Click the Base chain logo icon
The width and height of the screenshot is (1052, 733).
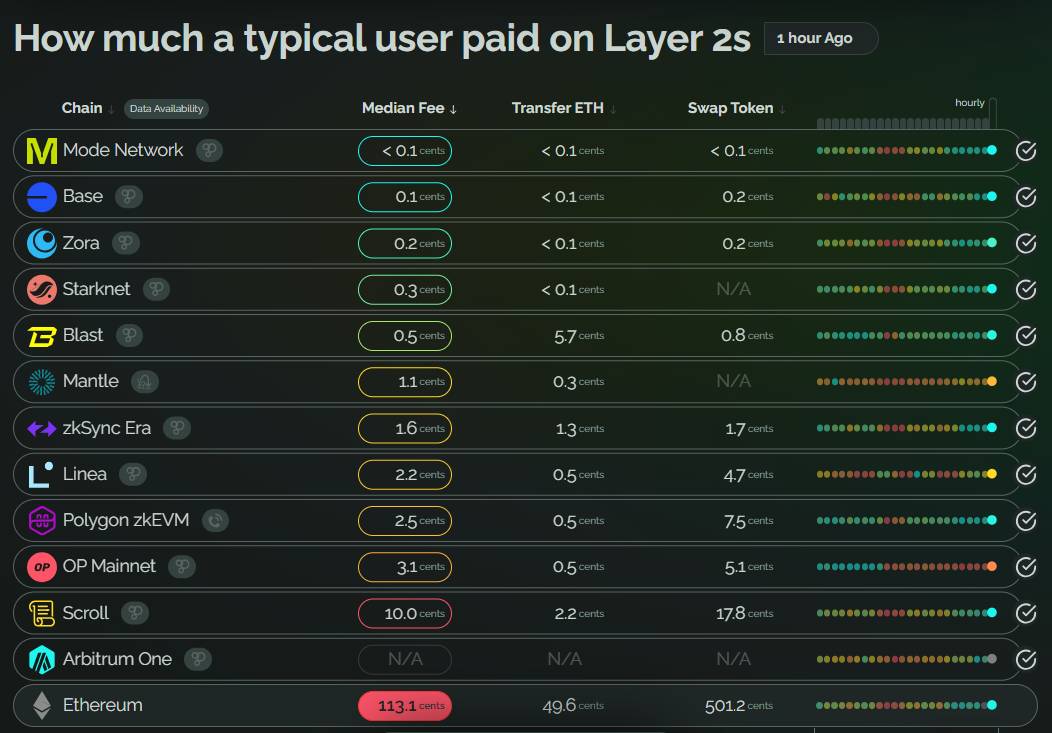pyautogui.click(x=42, y=197)
